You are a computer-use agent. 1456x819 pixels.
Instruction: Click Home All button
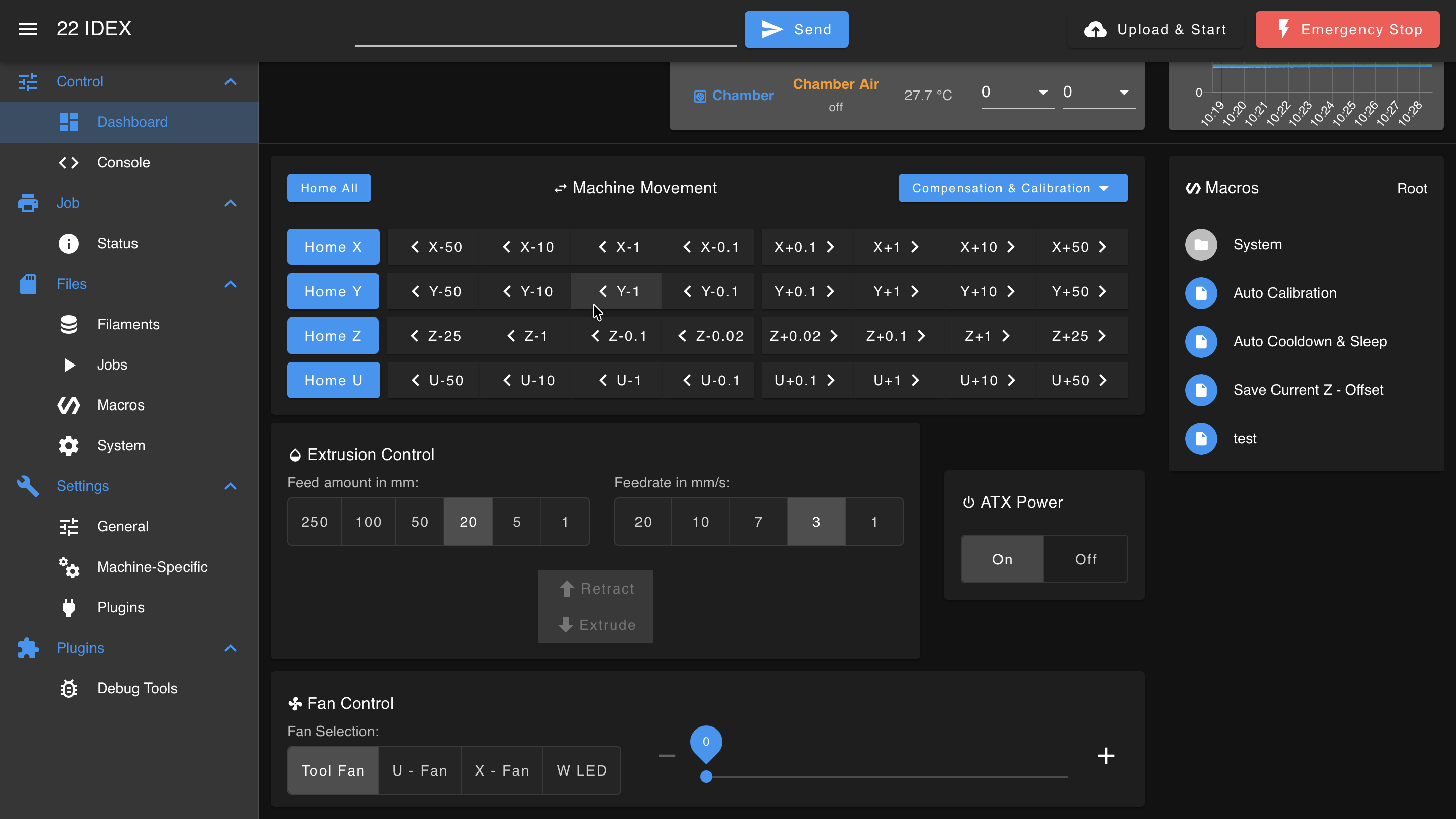pos(329,188)
